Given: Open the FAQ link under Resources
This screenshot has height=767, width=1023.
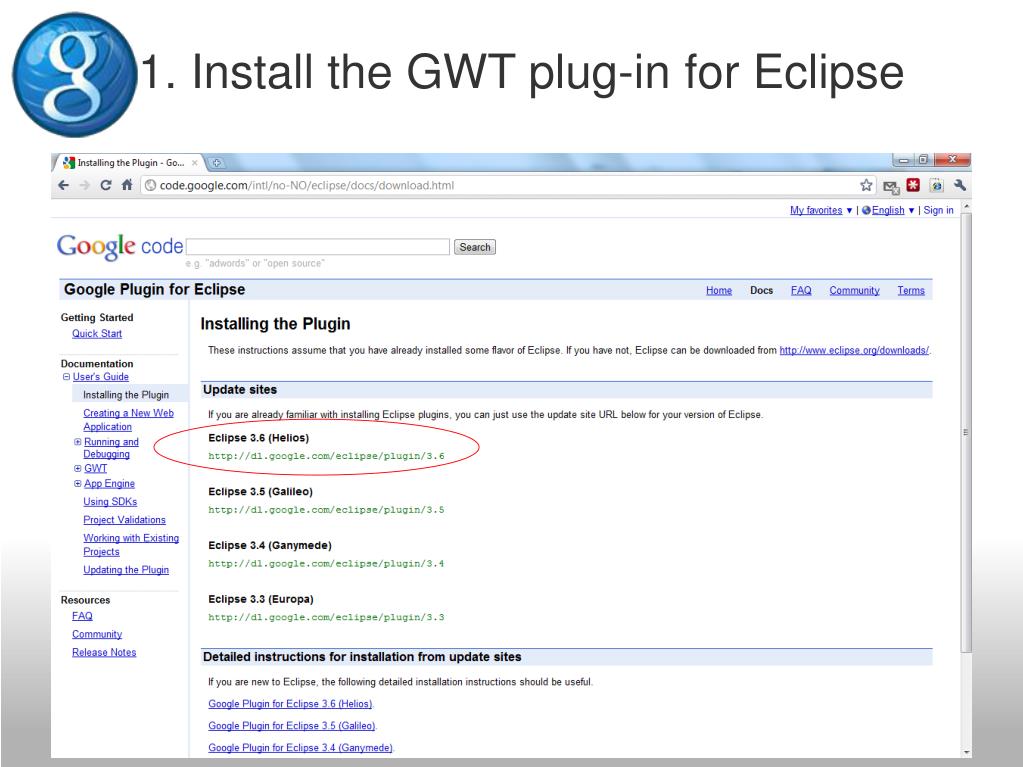Looking at the screenshot, I should (82, 616).
